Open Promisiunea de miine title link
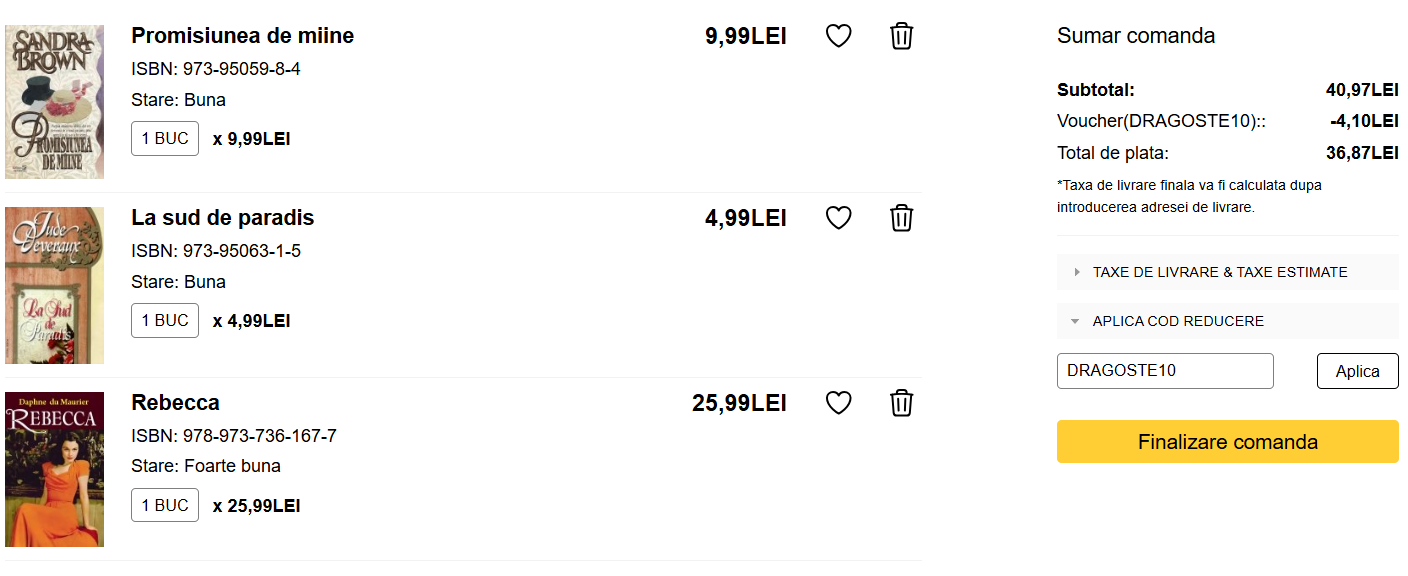The image size is (1408, 576). (242, 36)
